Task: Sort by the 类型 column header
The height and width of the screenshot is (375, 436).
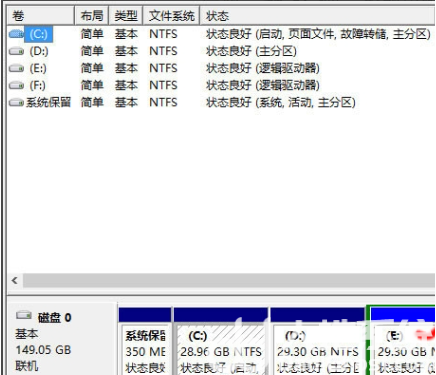Action: [x=126, y=16]
